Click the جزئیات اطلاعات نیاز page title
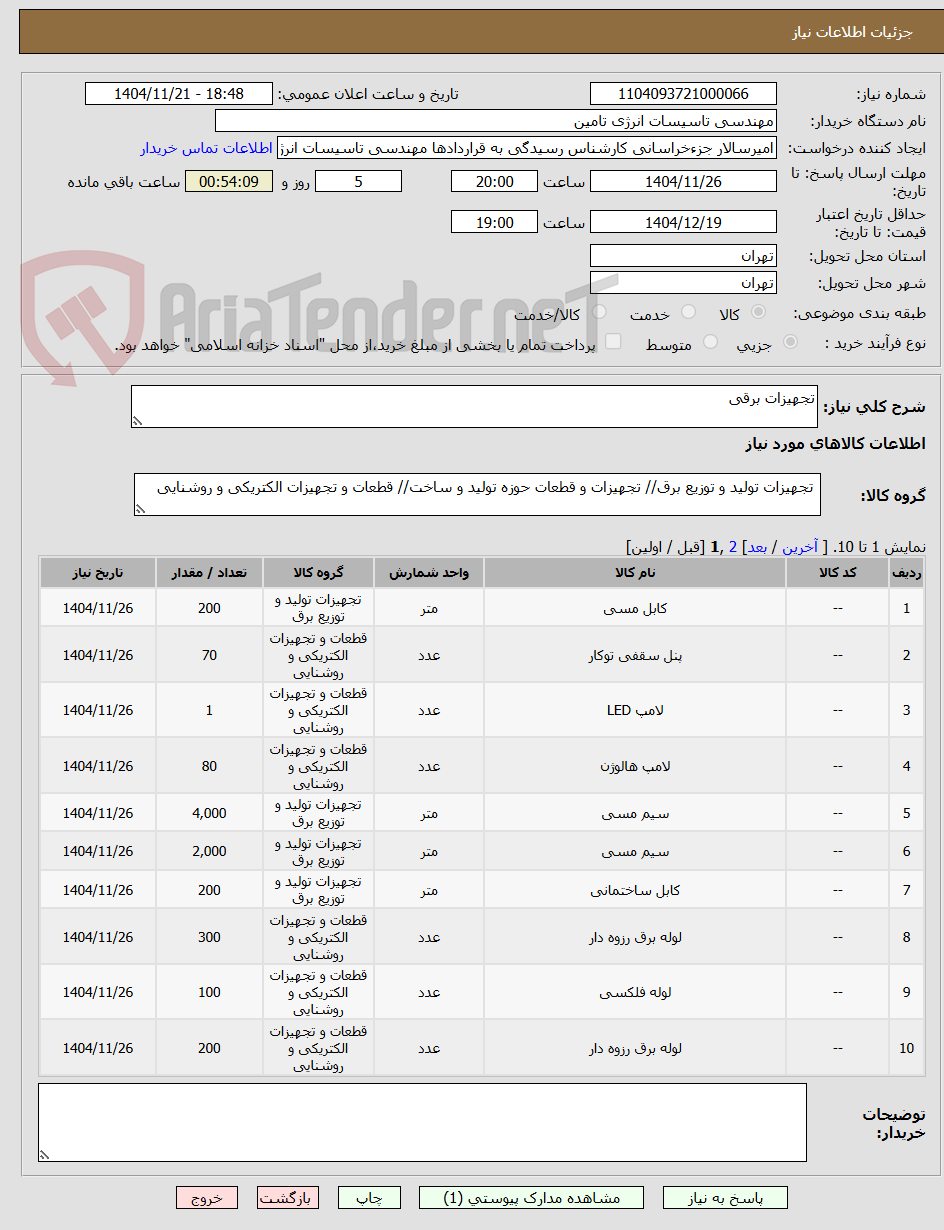This screenshot has height=1230, width=944. pos(853,32)
